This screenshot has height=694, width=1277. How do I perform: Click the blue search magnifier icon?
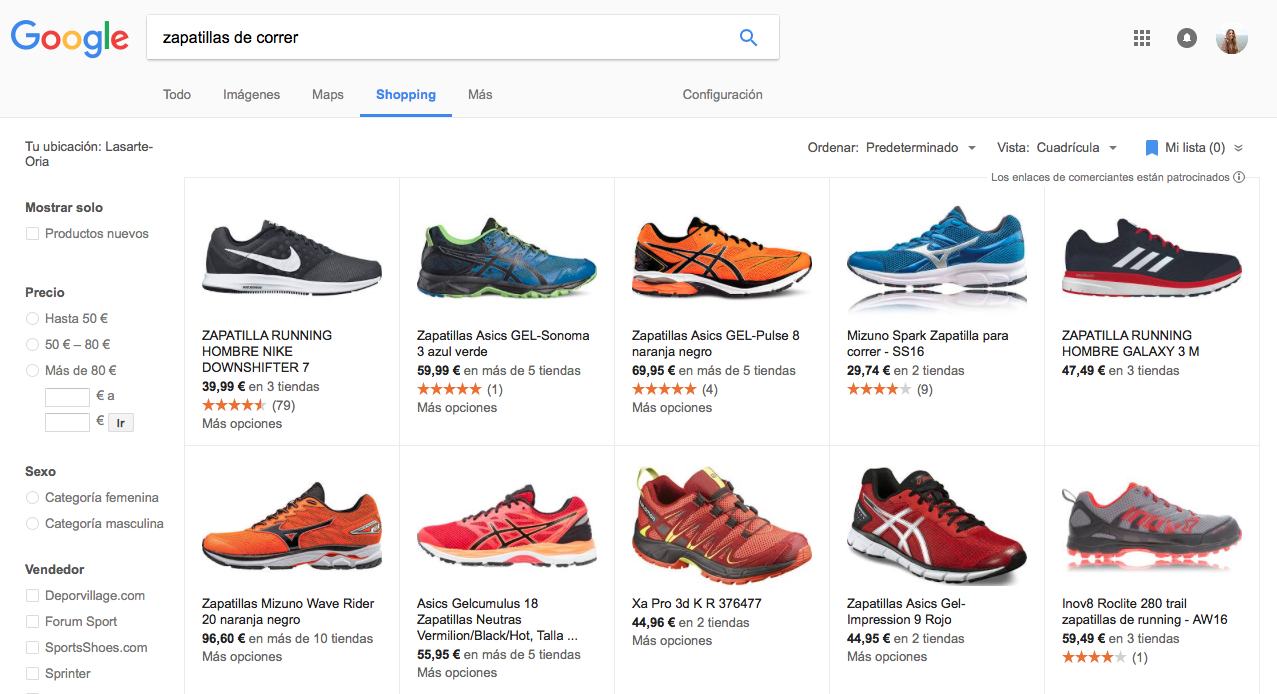click(x=748, y=38)
